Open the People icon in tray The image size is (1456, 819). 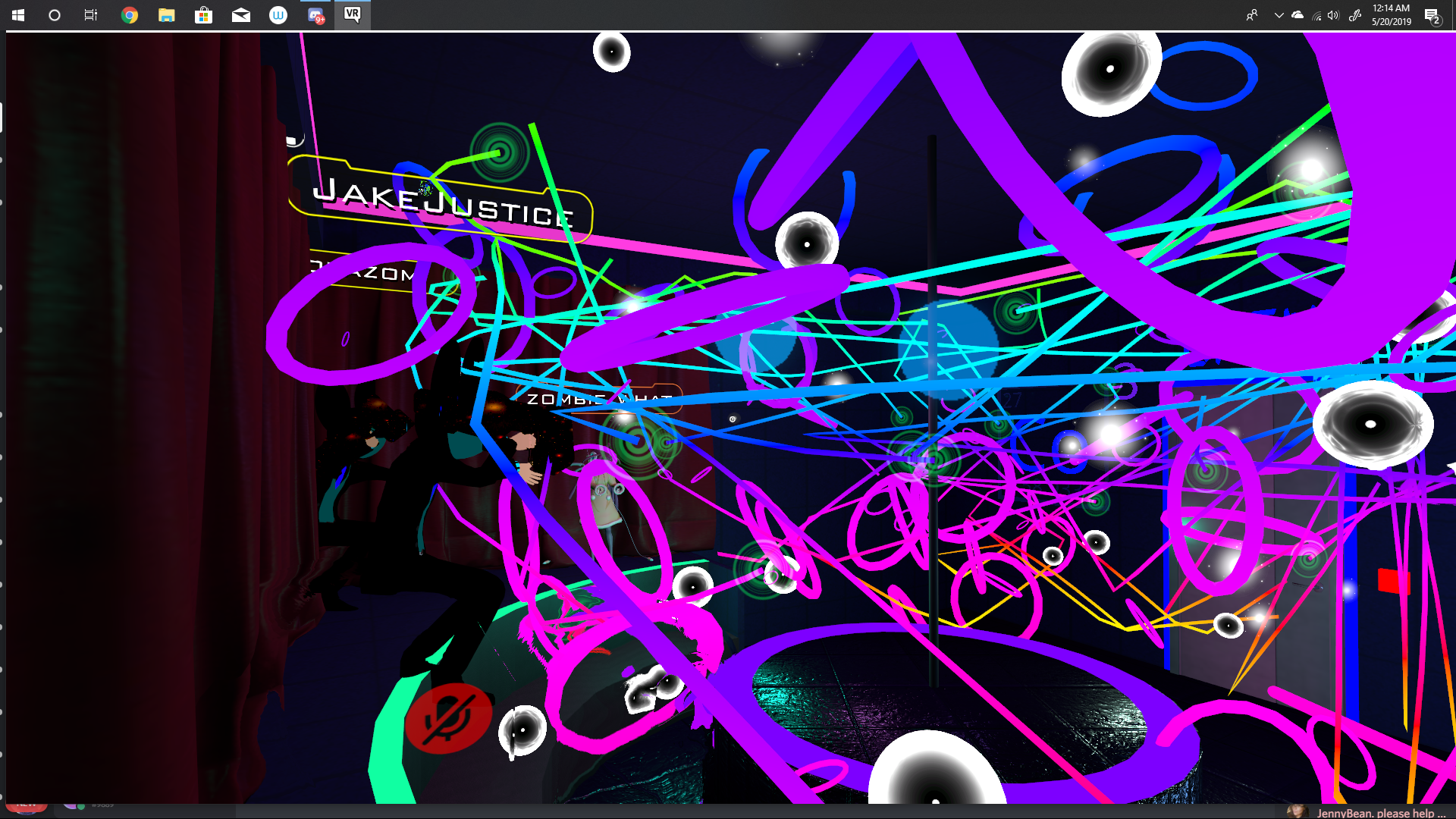1252,15
